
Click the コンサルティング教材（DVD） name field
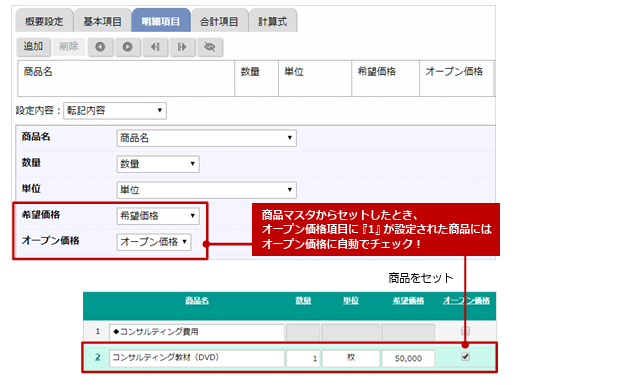197,358
